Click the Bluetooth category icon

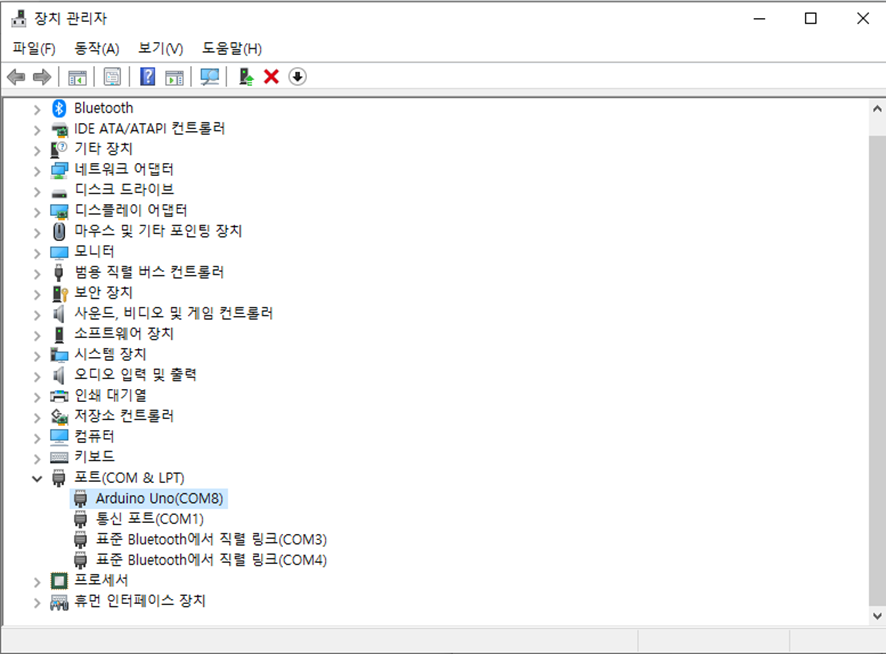[59, 108]
